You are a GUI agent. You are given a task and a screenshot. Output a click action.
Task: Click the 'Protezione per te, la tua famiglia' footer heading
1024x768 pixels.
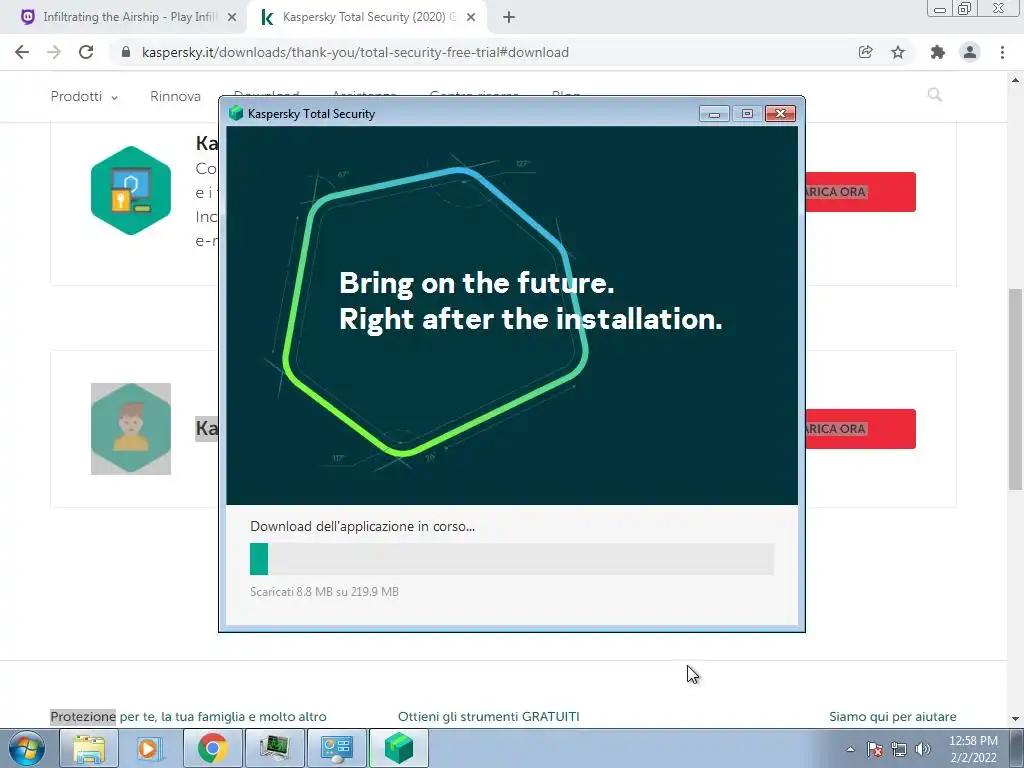188,716
